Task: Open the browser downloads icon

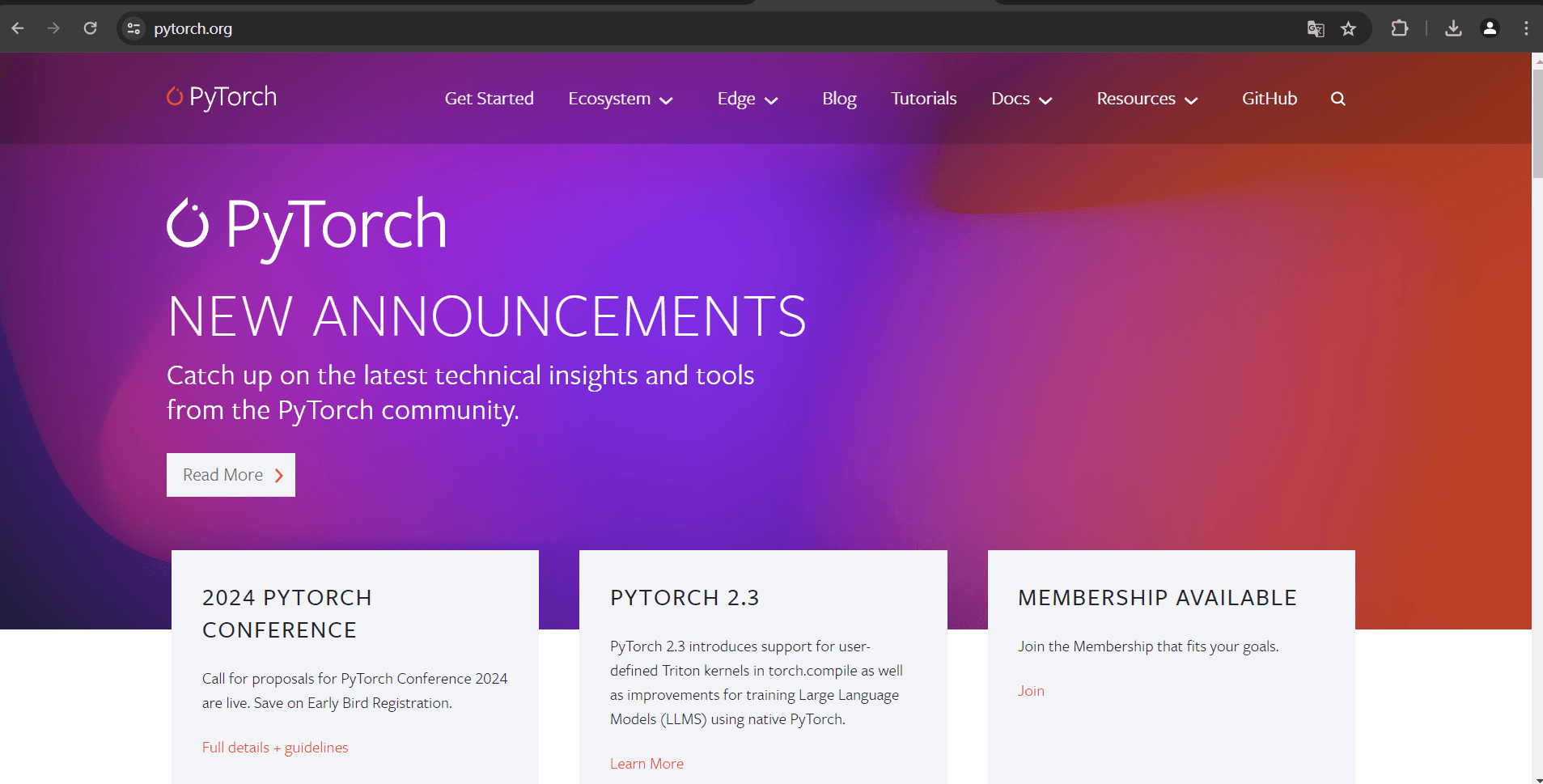Action: click(1453, 28)
